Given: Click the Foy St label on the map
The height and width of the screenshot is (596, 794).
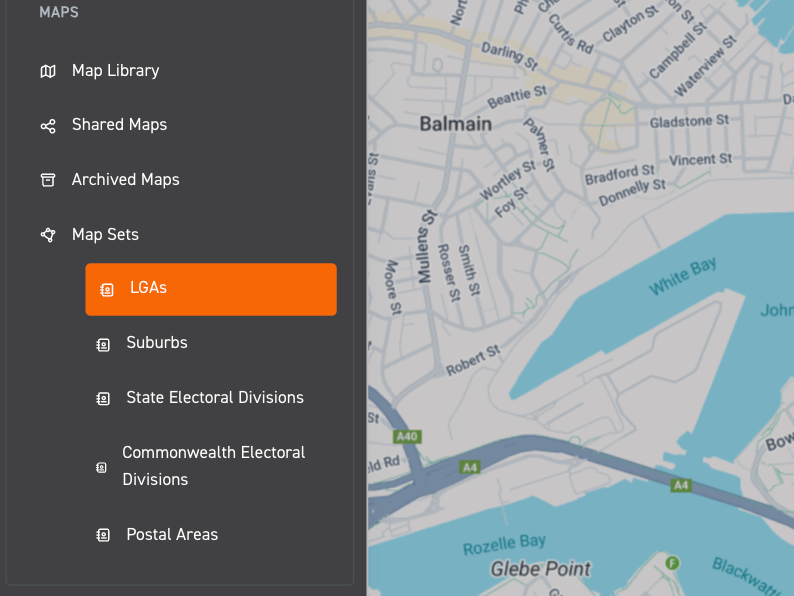Looking at the screenshot, I should point(511,202).
